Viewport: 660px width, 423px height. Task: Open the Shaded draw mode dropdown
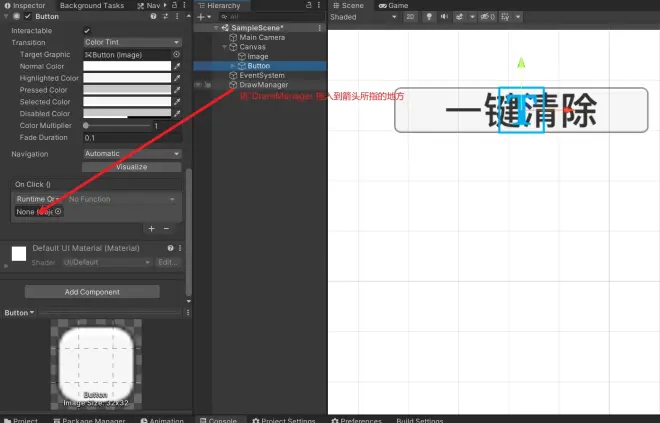click(x=364, y=17)
